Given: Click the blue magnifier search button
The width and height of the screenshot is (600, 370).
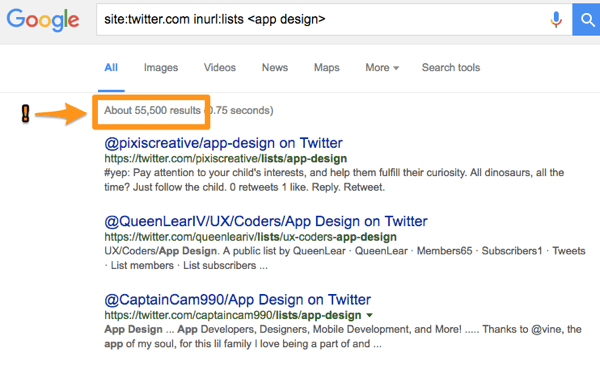Looking at the screenshot, I should 586,20.
